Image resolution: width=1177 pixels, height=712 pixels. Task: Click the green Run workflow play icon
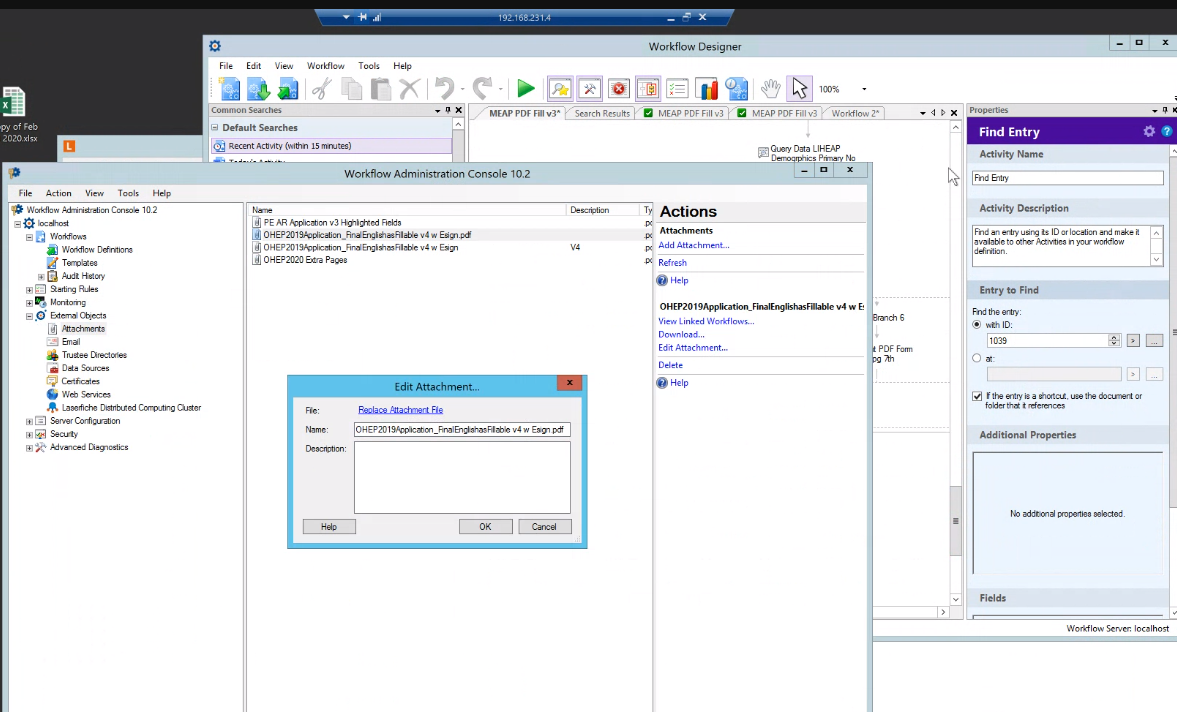[x=526, y=89]
